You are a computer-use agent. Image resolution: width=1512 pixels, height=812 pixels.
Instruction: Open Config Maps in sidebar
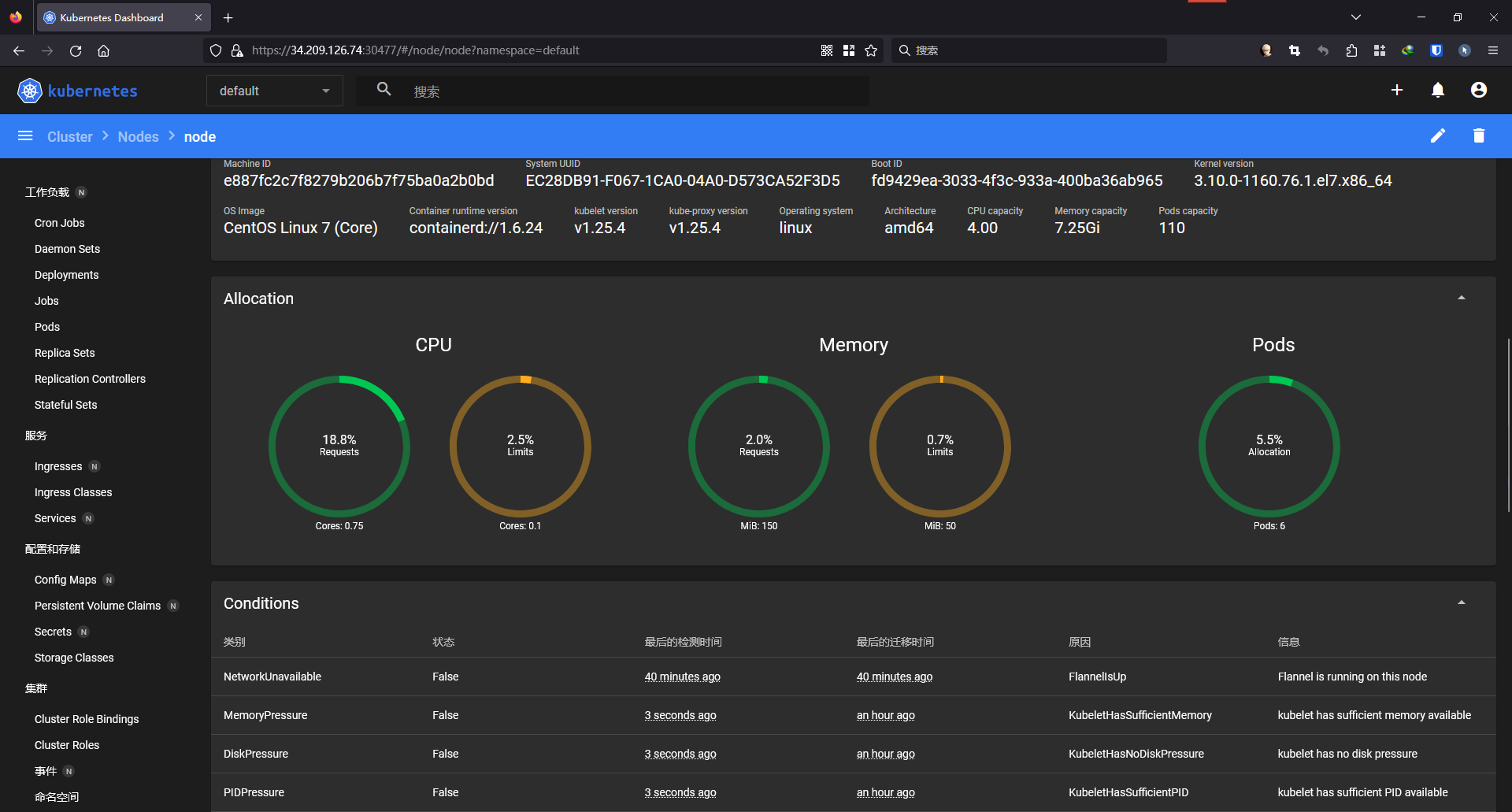coord(65,580)
